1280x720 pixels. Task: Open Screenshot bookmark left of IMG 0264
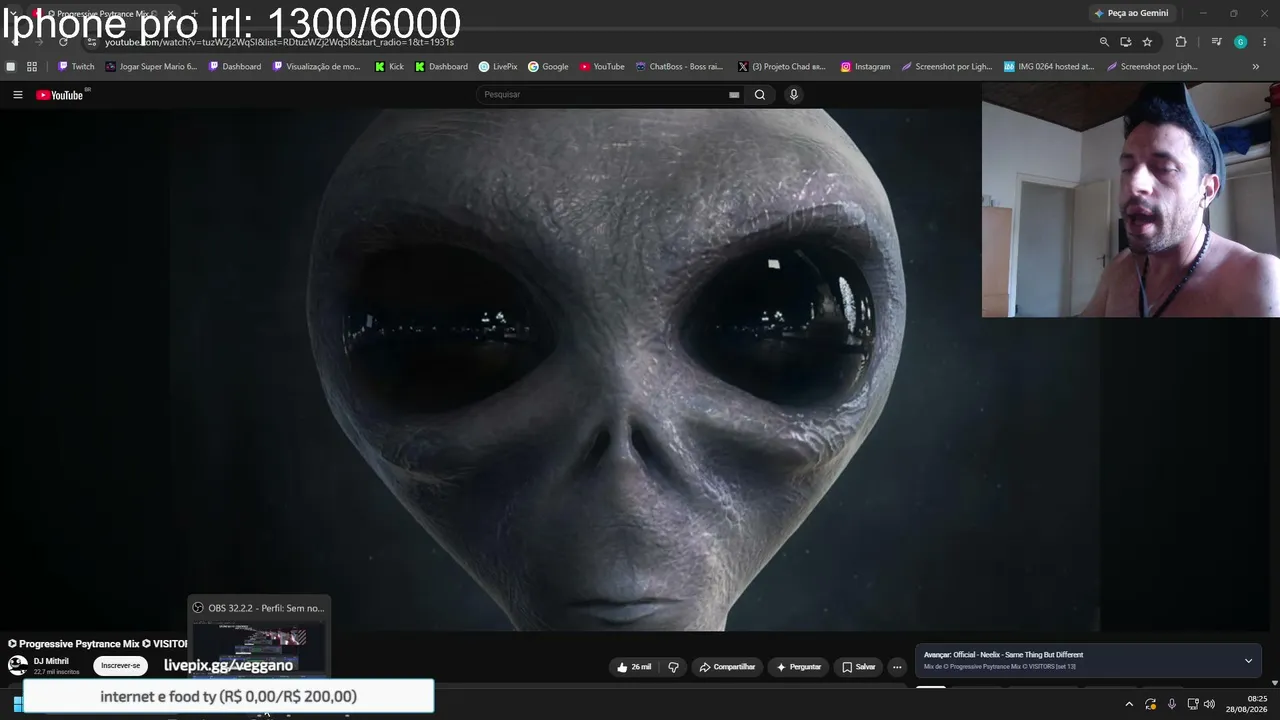946,67
